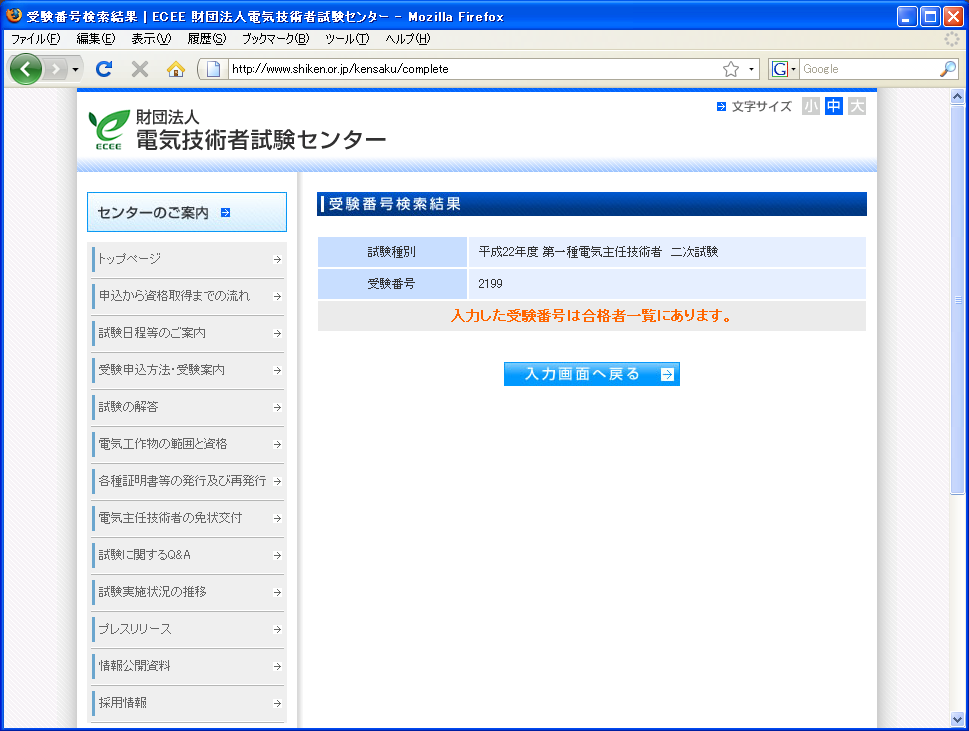Click the page icon in the address bar
Viewport: 969px width, 731px height.
pyautogui.click(x=213, y=69)
